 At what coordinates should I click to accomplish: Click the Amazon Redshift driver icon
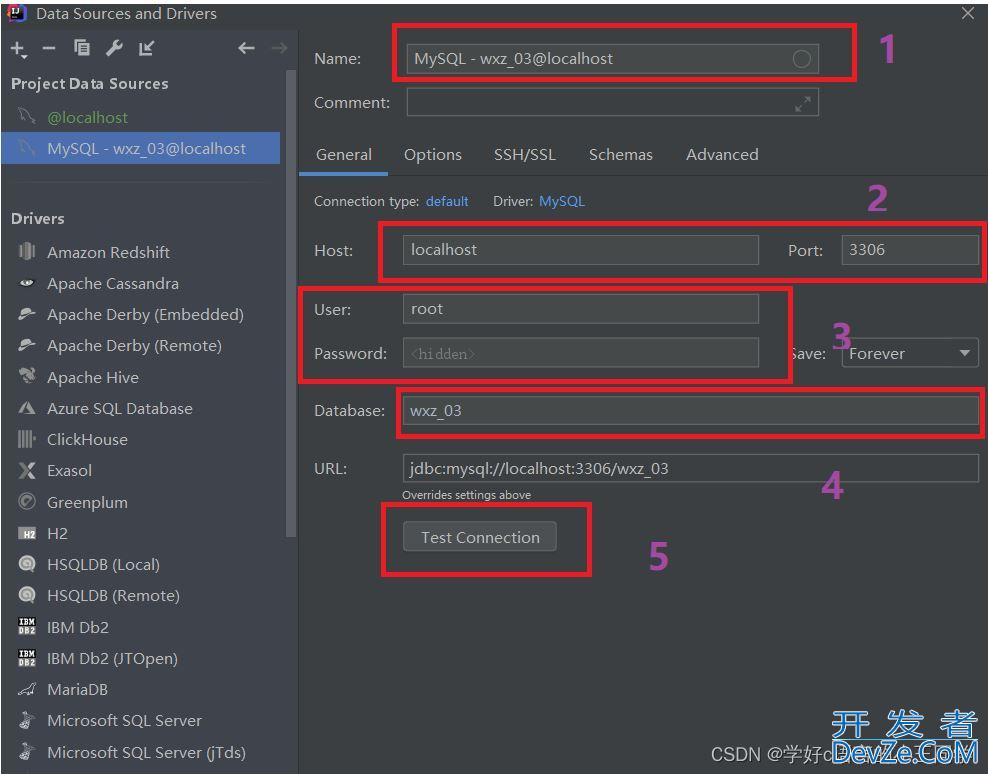pyautogui.click(x=26, y=251)
